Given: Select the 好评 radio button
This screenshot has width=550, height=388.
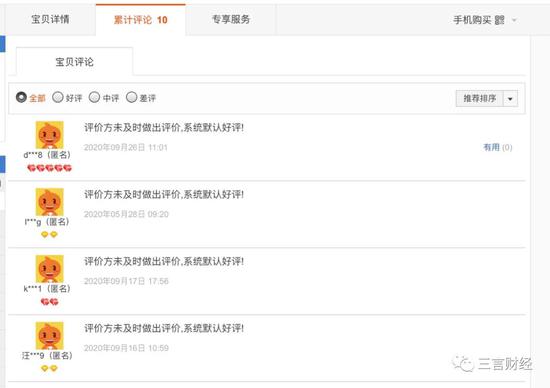Looking at the screenshot, I should tap(58, 97).
